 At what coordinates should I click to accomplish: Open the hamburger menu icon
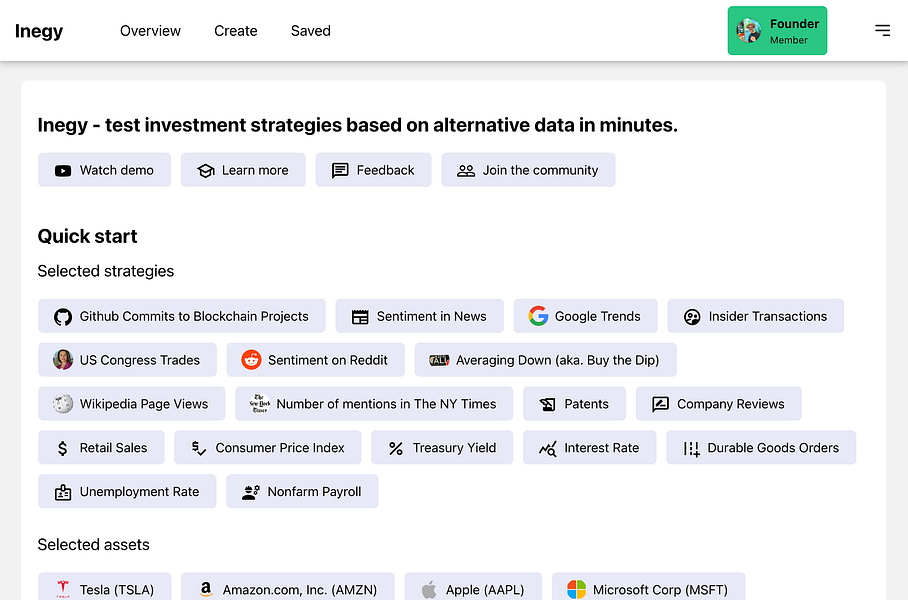point(882,31)
